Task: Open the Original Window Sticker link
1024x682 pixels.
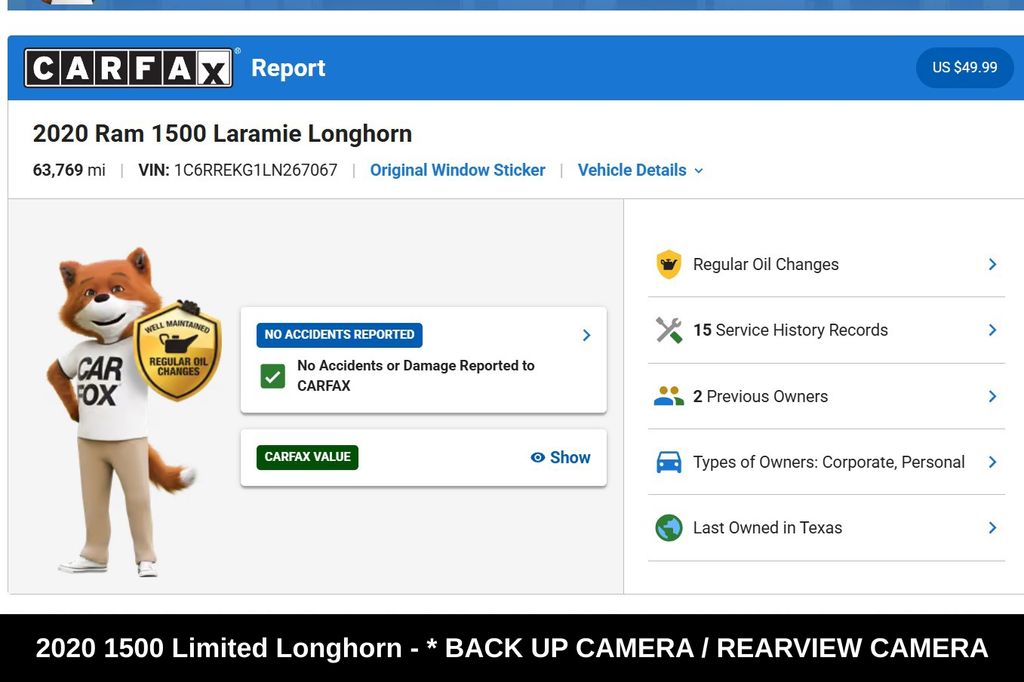Action: point(457,170)
